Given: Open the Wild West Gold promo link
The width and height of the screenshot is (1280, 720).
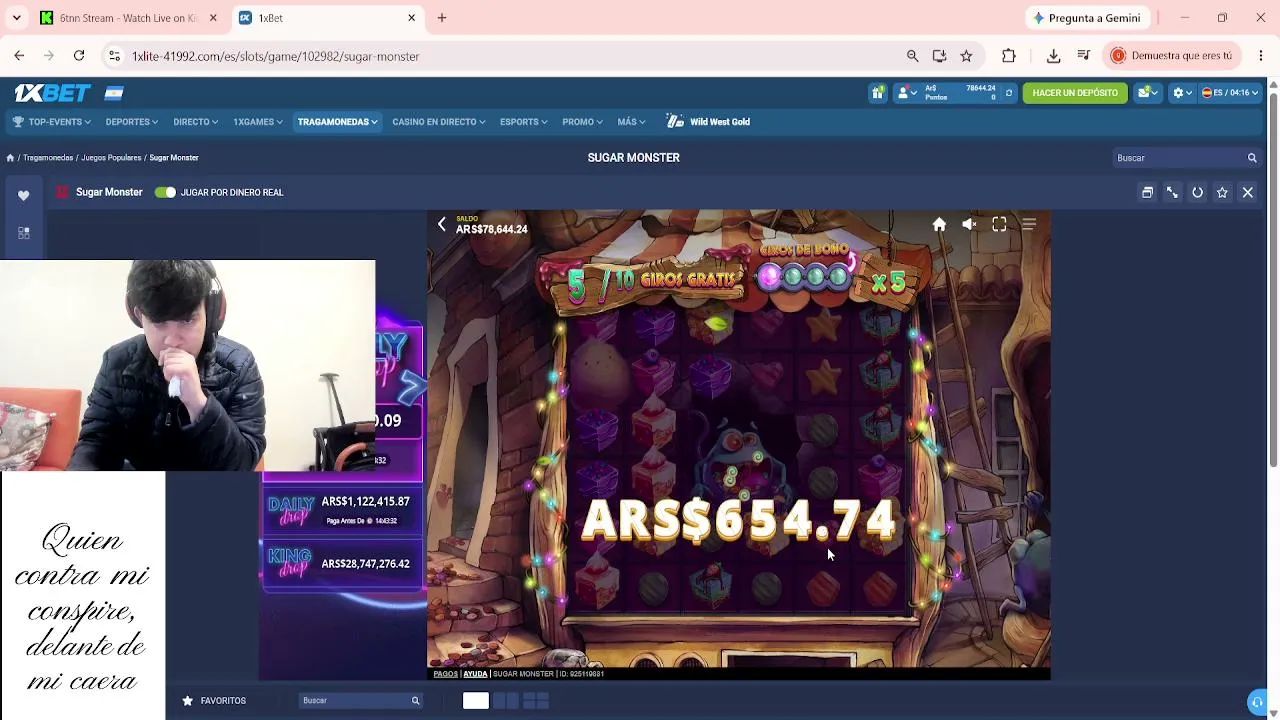Looking at the screenshot, I should (708, 122).
